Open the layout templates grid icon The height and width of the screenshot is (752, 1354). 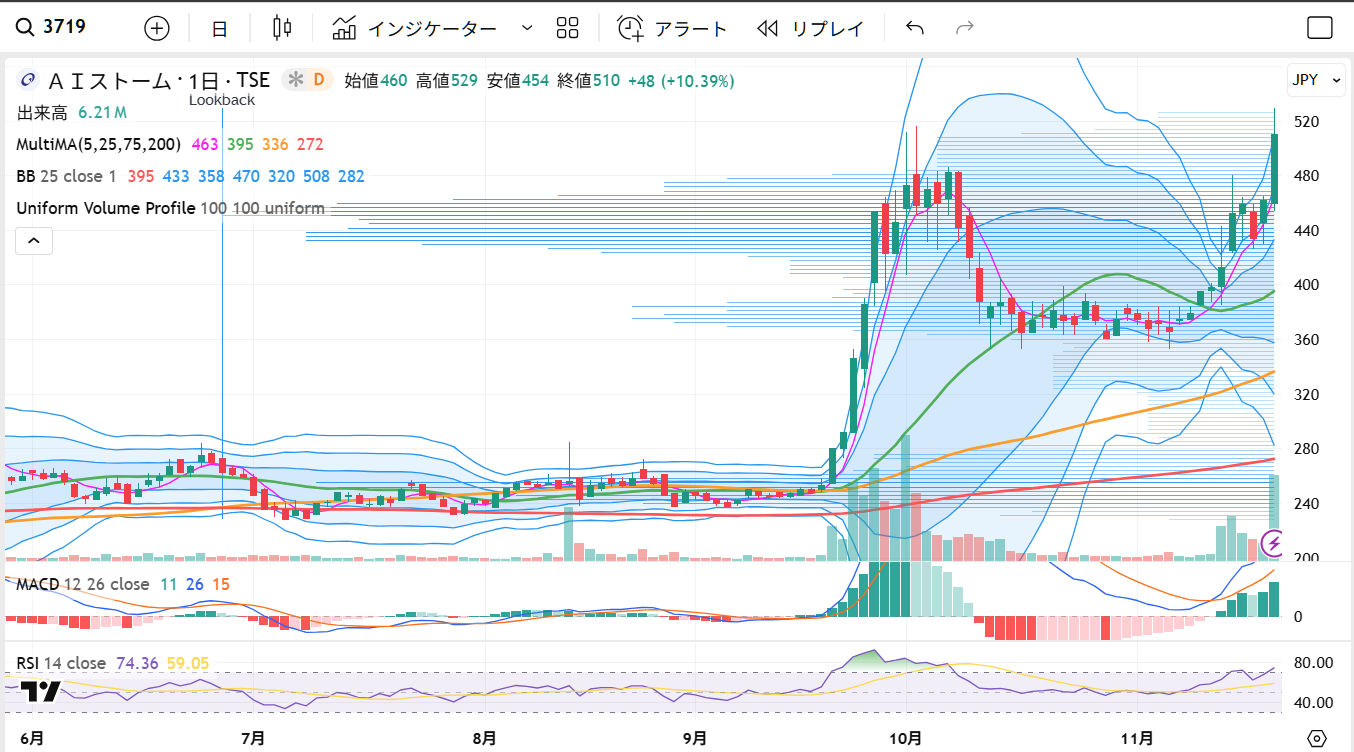click(x=568, y=28)
